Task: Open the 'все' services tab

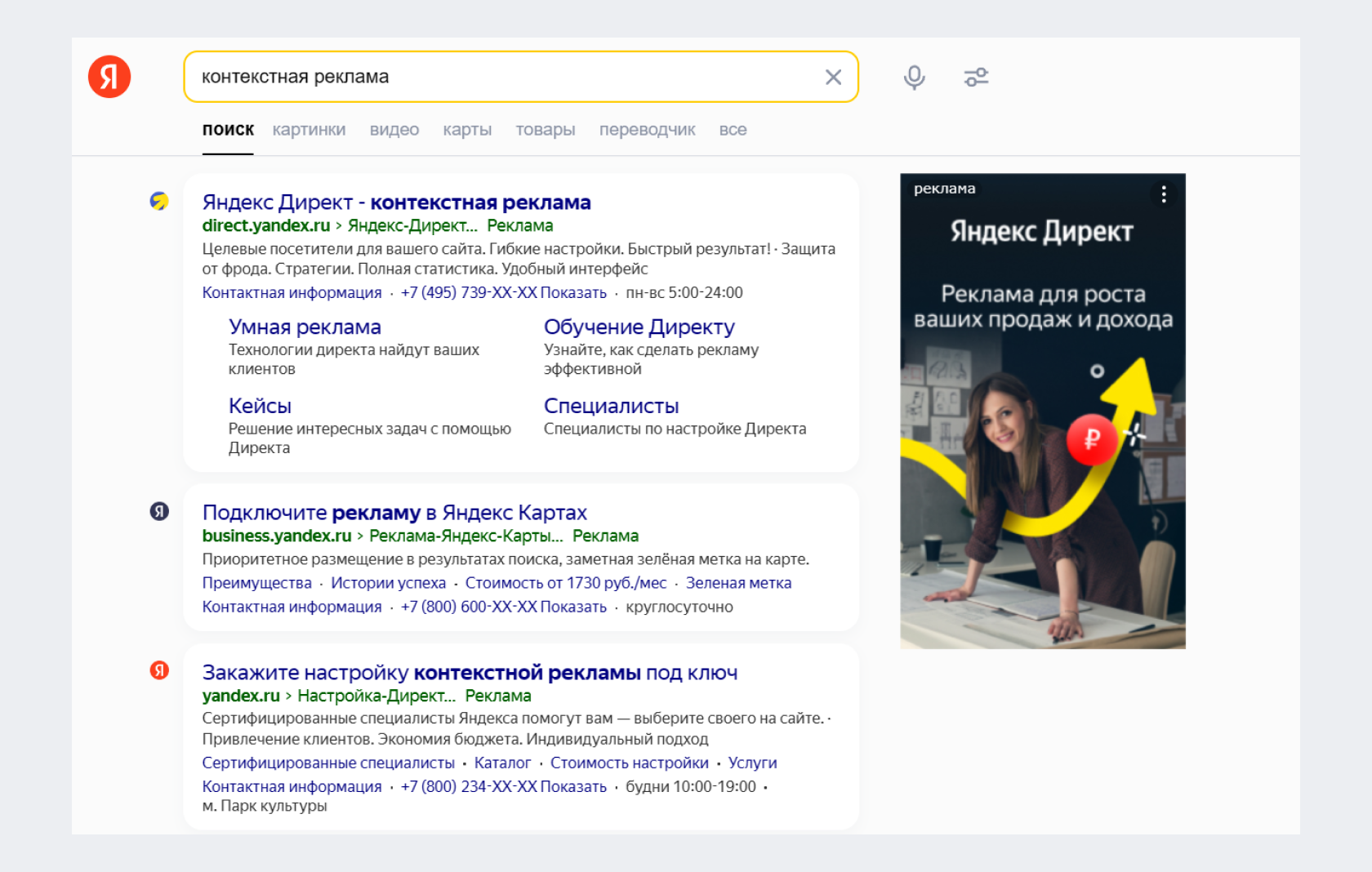Action: pos(733,130)
